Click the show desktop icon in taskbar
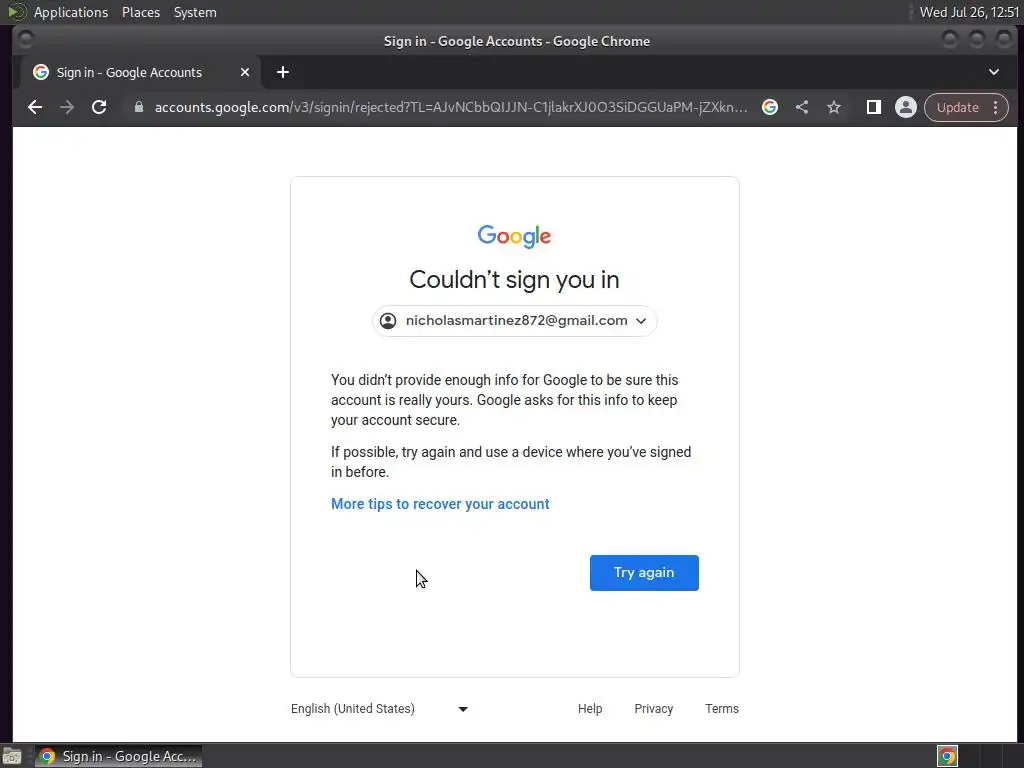 12,756
